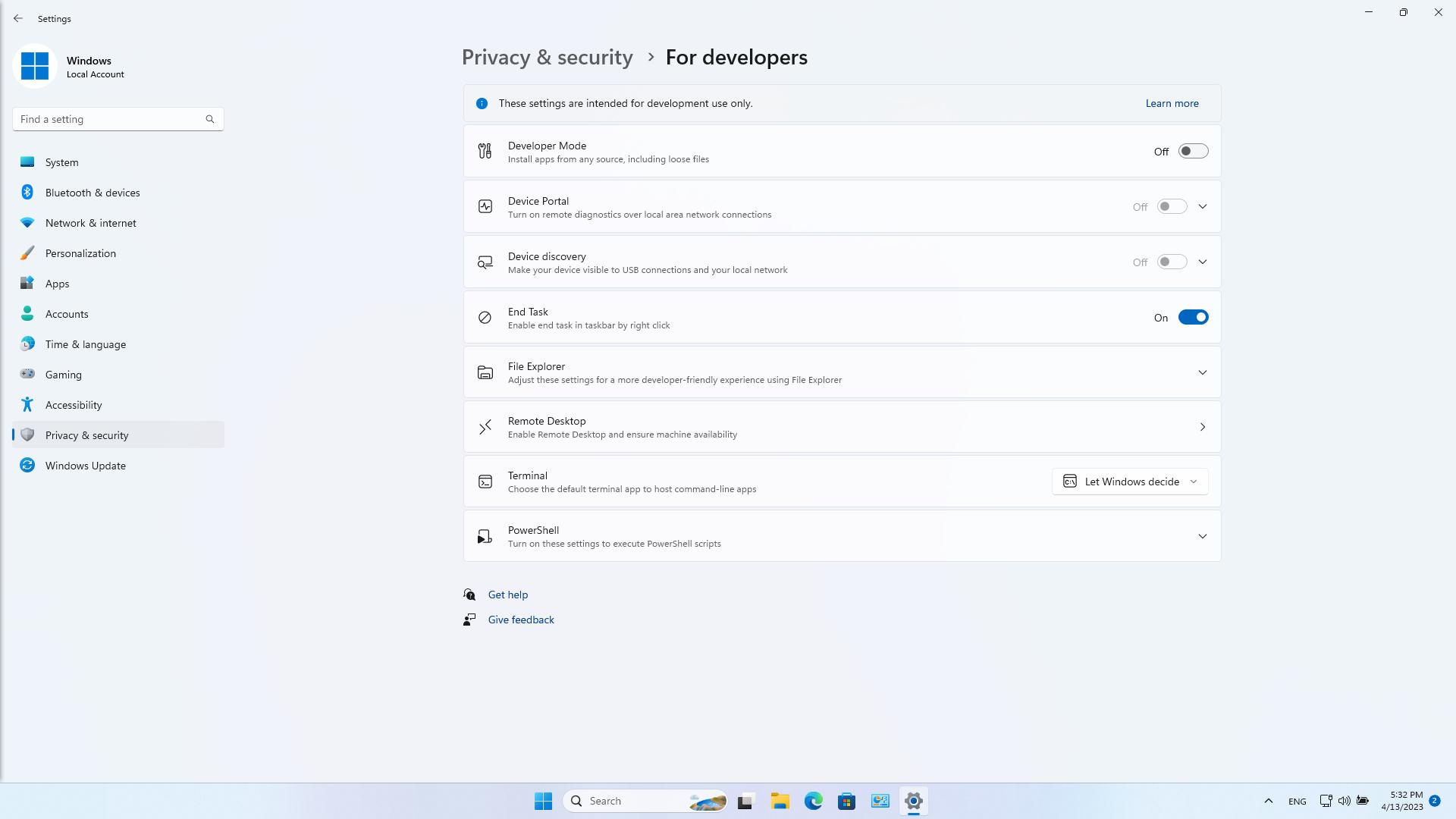This screenshot has height=819, width=1456.
Task: Launch Microsoft Edge from the taskbar
Action: 813,800
